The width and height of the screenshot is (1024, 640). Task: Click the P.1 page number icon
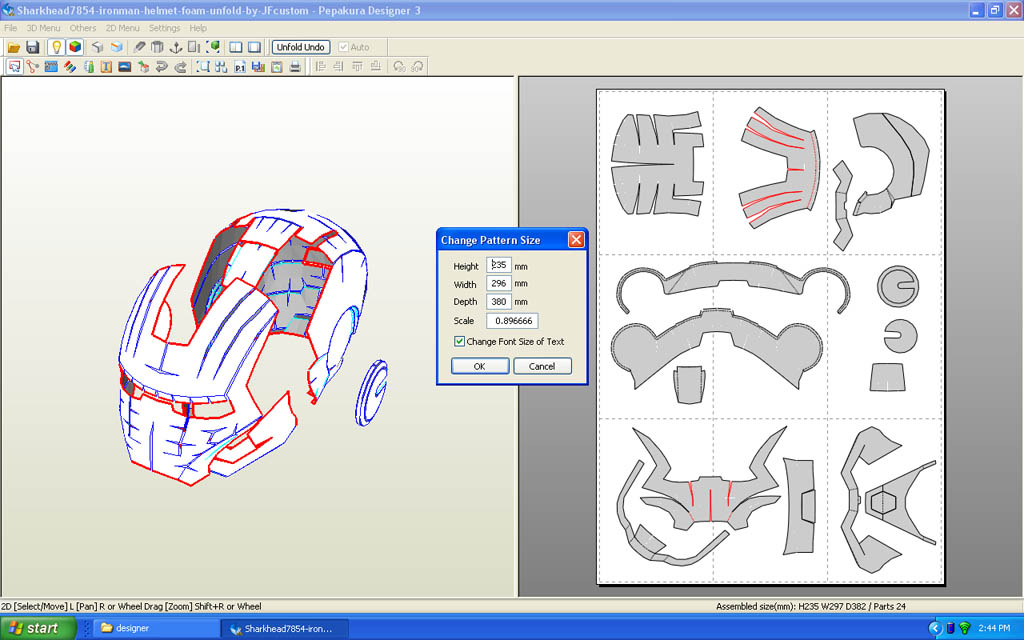(x=240, y=67)
